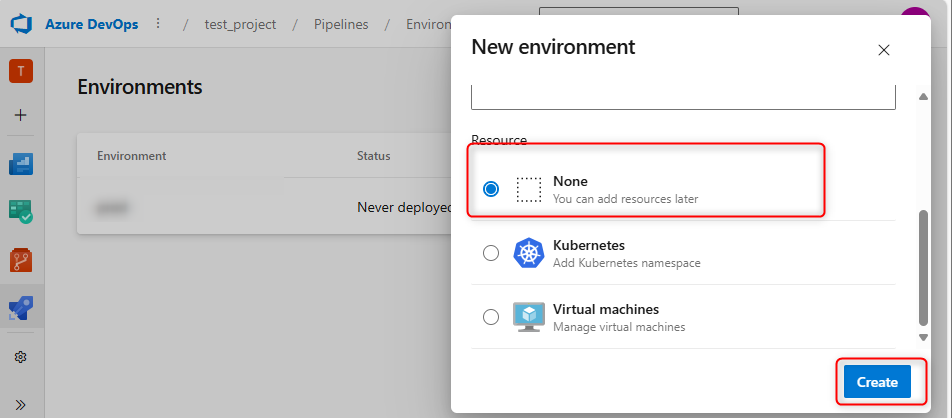Click the scrollbar up arrow in dialog
This screenshot has width=952, height=418.
pyautogui.click(x=923, y=95)
